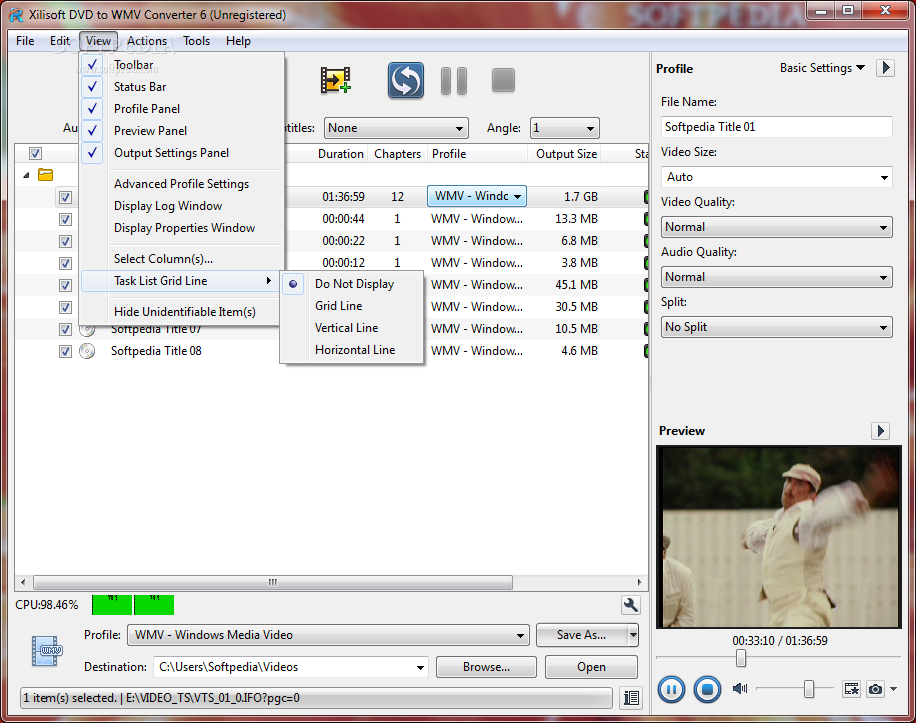Image resolution: width=916 pixels, height=723 pixels.
Task: Open the File menu
Action: coord(25,41)
